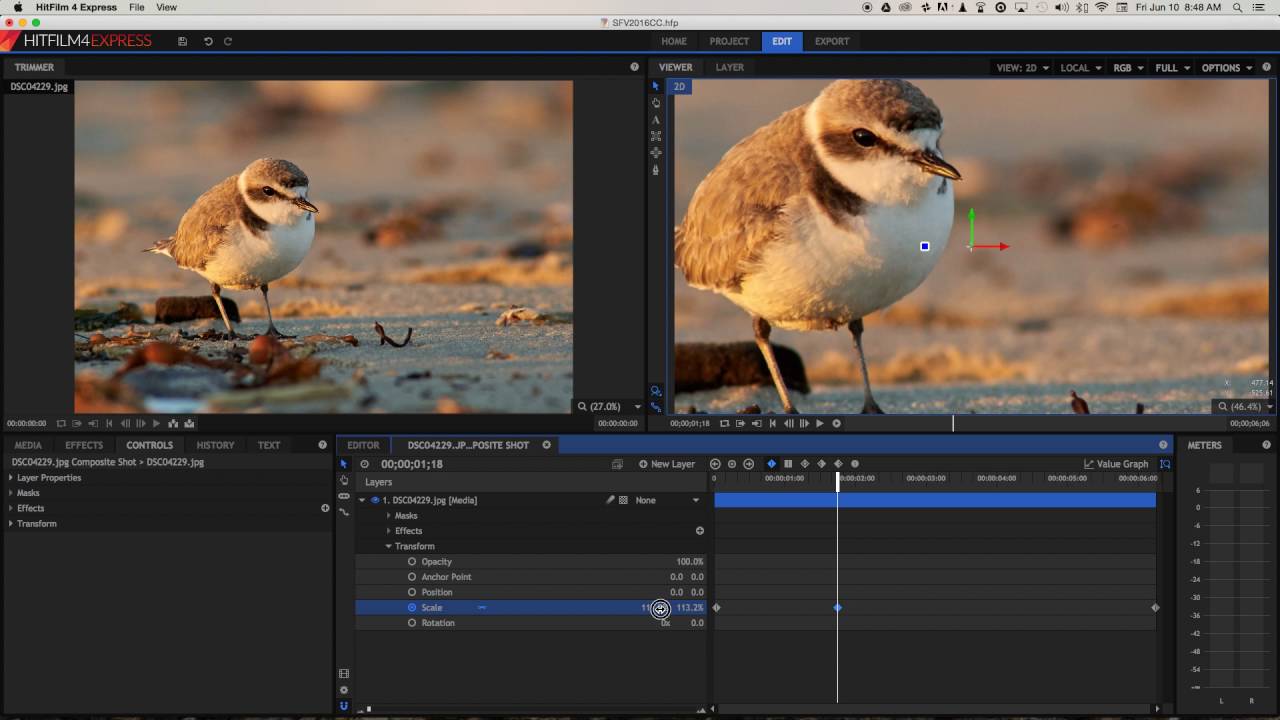The width and height of the screenshot is (1280, 720).
Task: Switch to the EXPORT tab
Action: pyautogui.click(x=831, y=41)
